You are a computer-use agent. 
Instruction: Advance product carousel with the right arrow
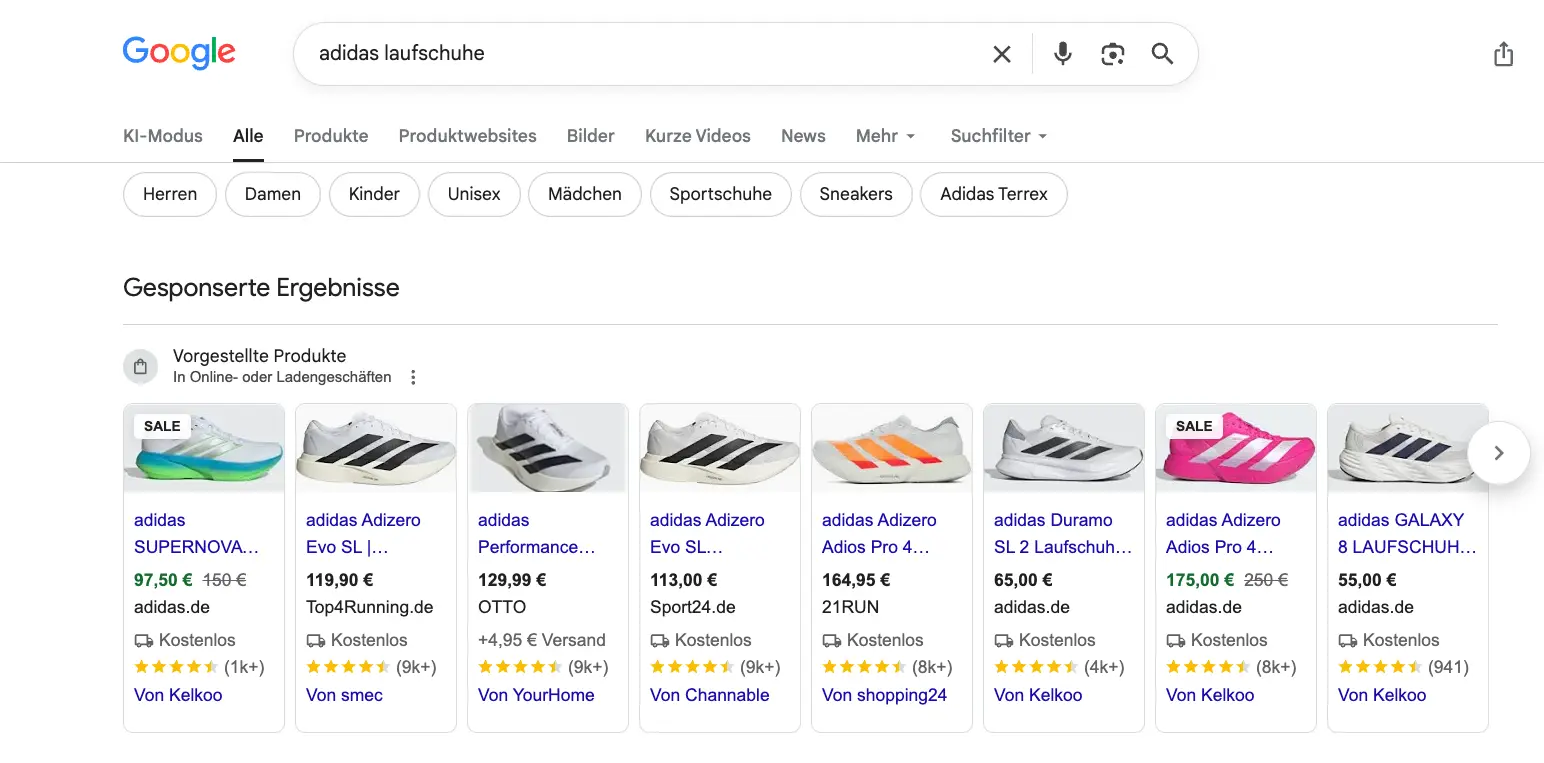[1498, 453]
